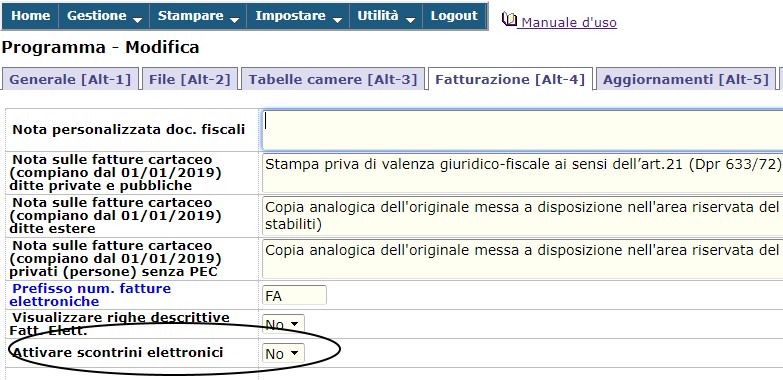This screenshot has height=380, width=783.
Task: Switch to the Generale [Alt-1] tab
Action: (70, 79)
